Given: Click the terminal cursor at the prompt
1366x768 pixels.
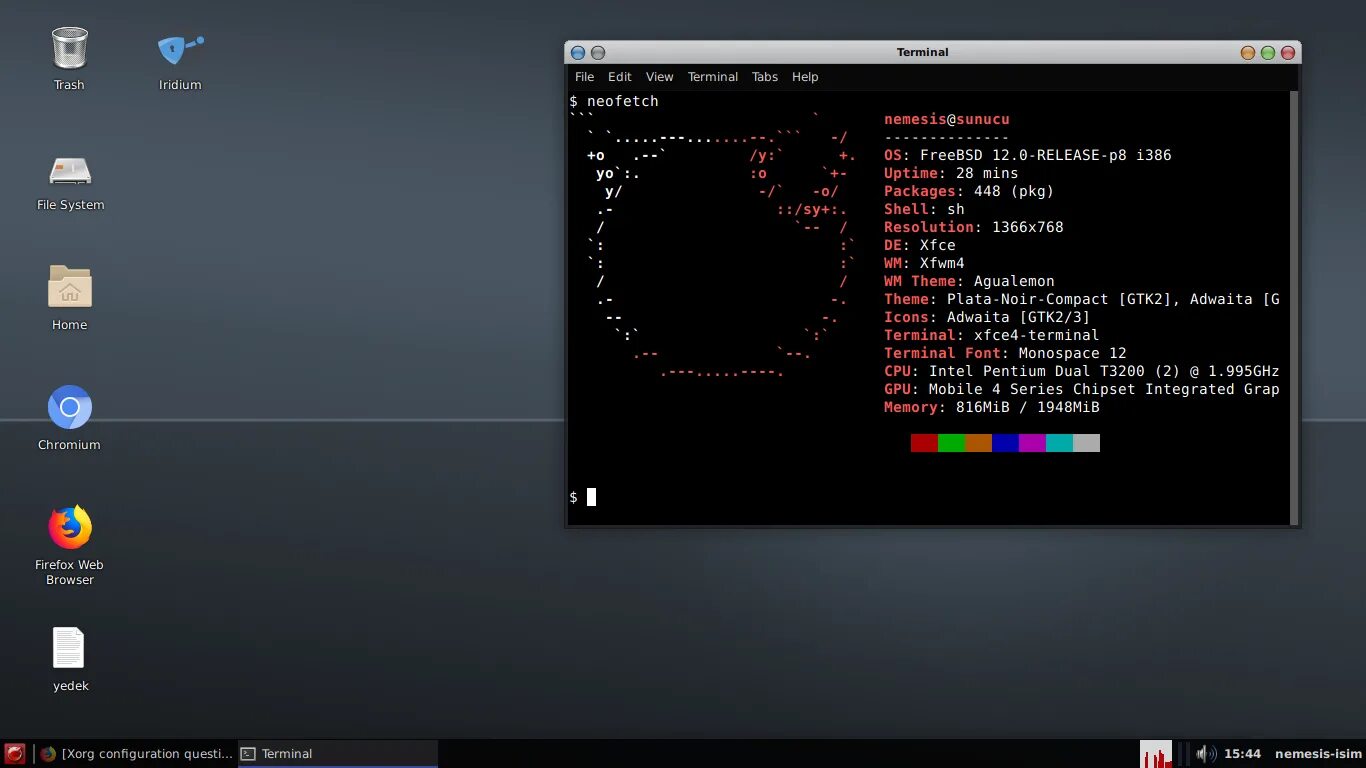Looking at the screenshot, I should [591, 497].
